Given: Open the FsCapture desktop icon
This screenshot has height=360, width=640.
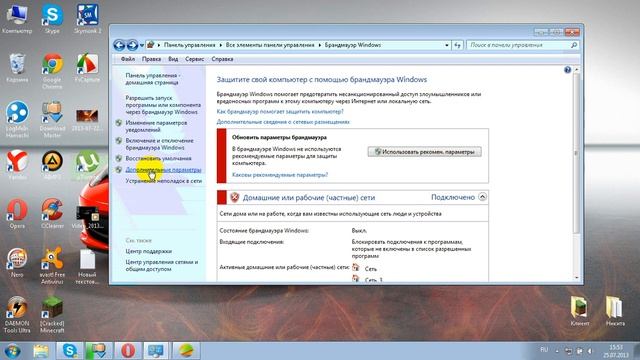Looking at the screenshot, I should coord(87,67).
